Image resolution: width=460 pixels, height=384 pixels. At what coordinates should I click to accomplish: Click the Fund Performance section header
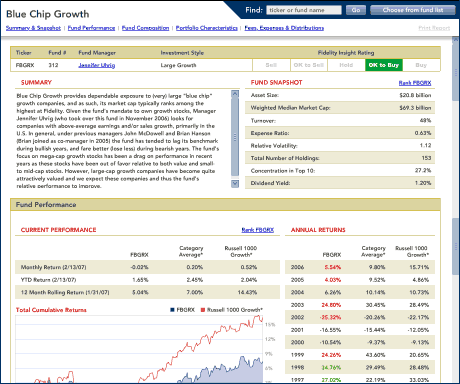coord(225,205)
